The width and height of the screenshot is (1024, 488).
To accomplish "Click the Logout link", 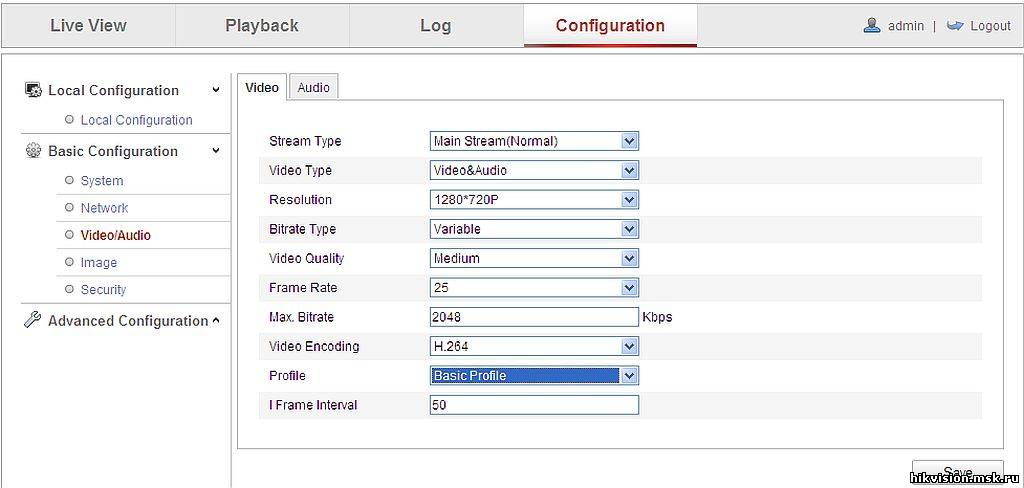I will point(990,25).
